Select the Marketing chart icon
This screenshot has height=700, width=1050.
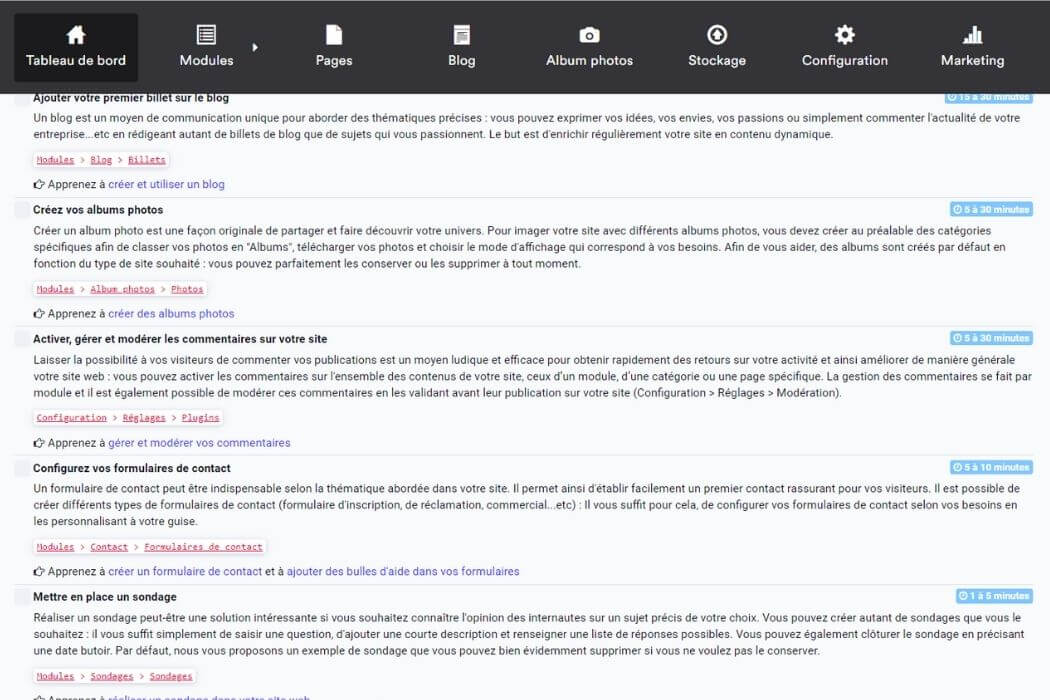click(971, 33)
